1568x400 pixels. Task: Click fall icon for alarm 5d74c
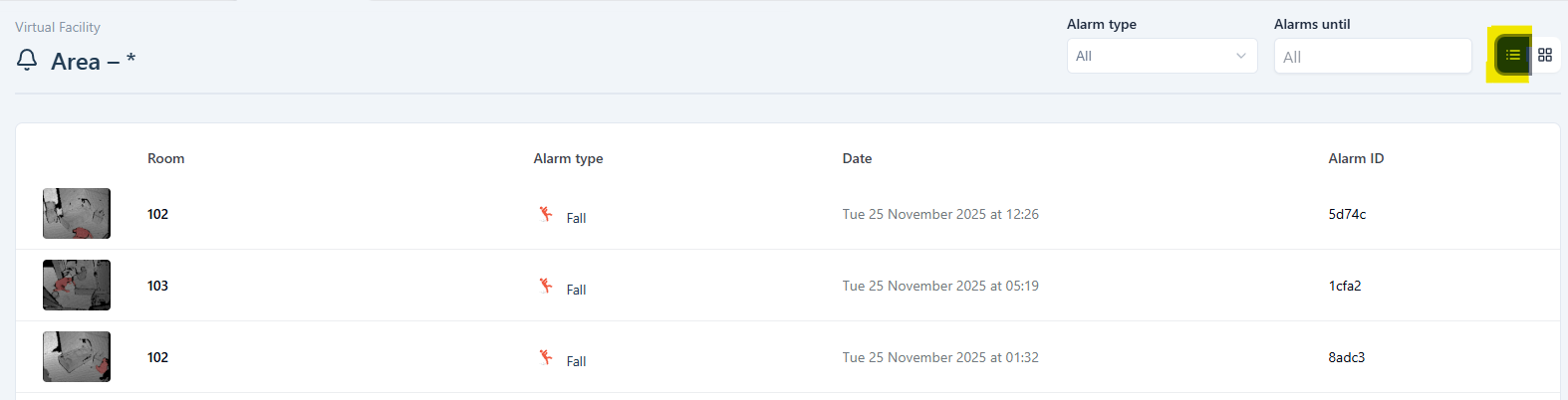pyautogui.click(x=546, y=214)
